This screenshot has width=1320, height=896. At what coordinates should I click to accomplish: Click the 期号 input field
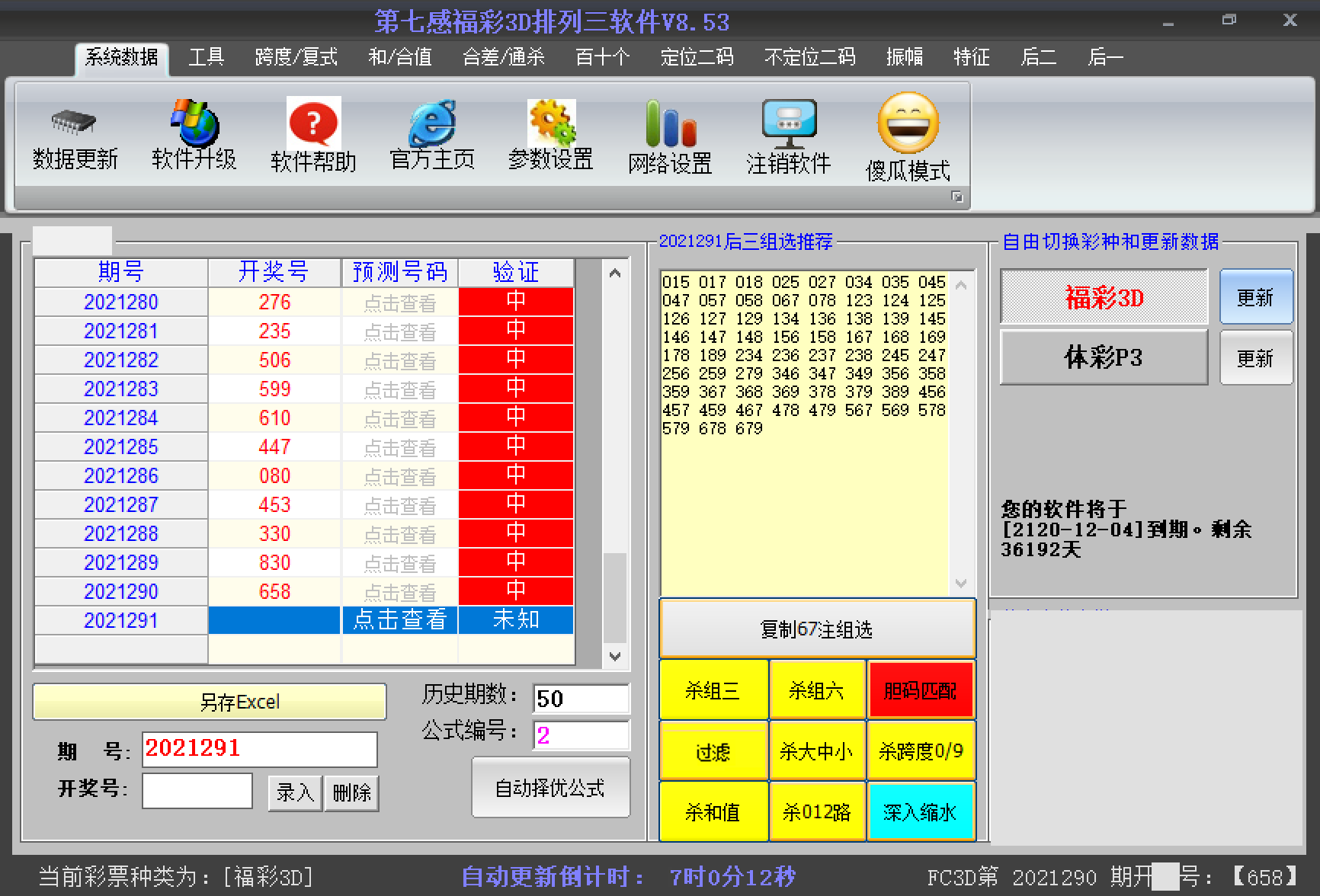(259, 749)
